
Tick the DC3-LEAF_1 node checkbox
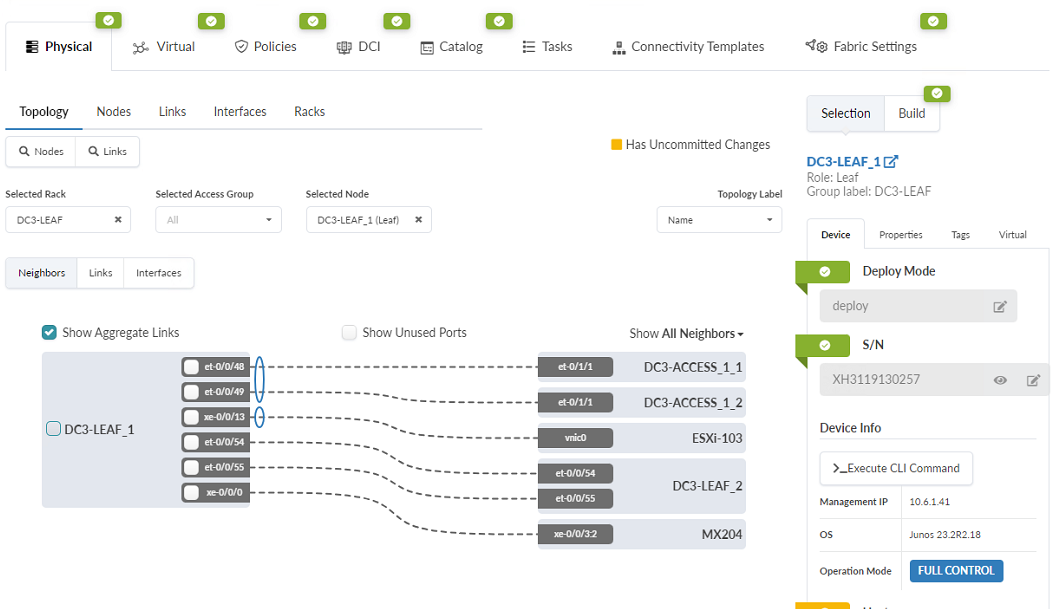[x=54, y=429]
